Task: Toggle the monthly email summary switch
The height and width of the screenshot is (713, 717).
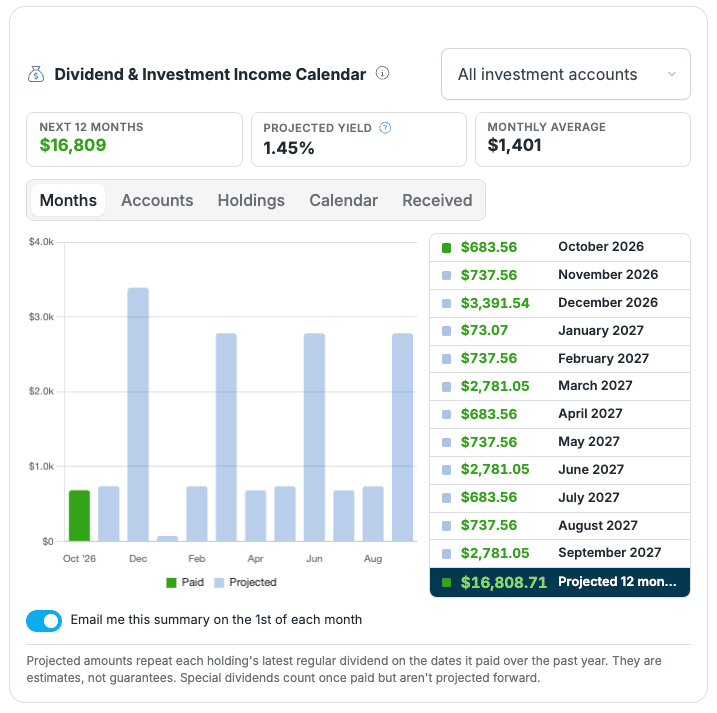Action: tap(44, 621)
